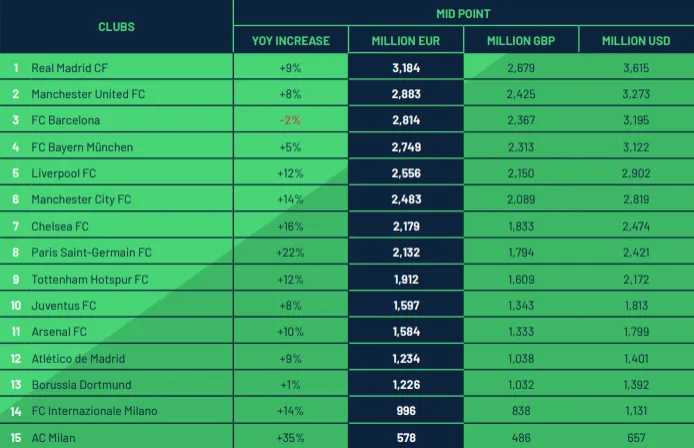The height and width of the screenshot is (448, 694).
Task: Click Arsenal FC's 1,584 EUR value
Action: click(x=405, y=332)
